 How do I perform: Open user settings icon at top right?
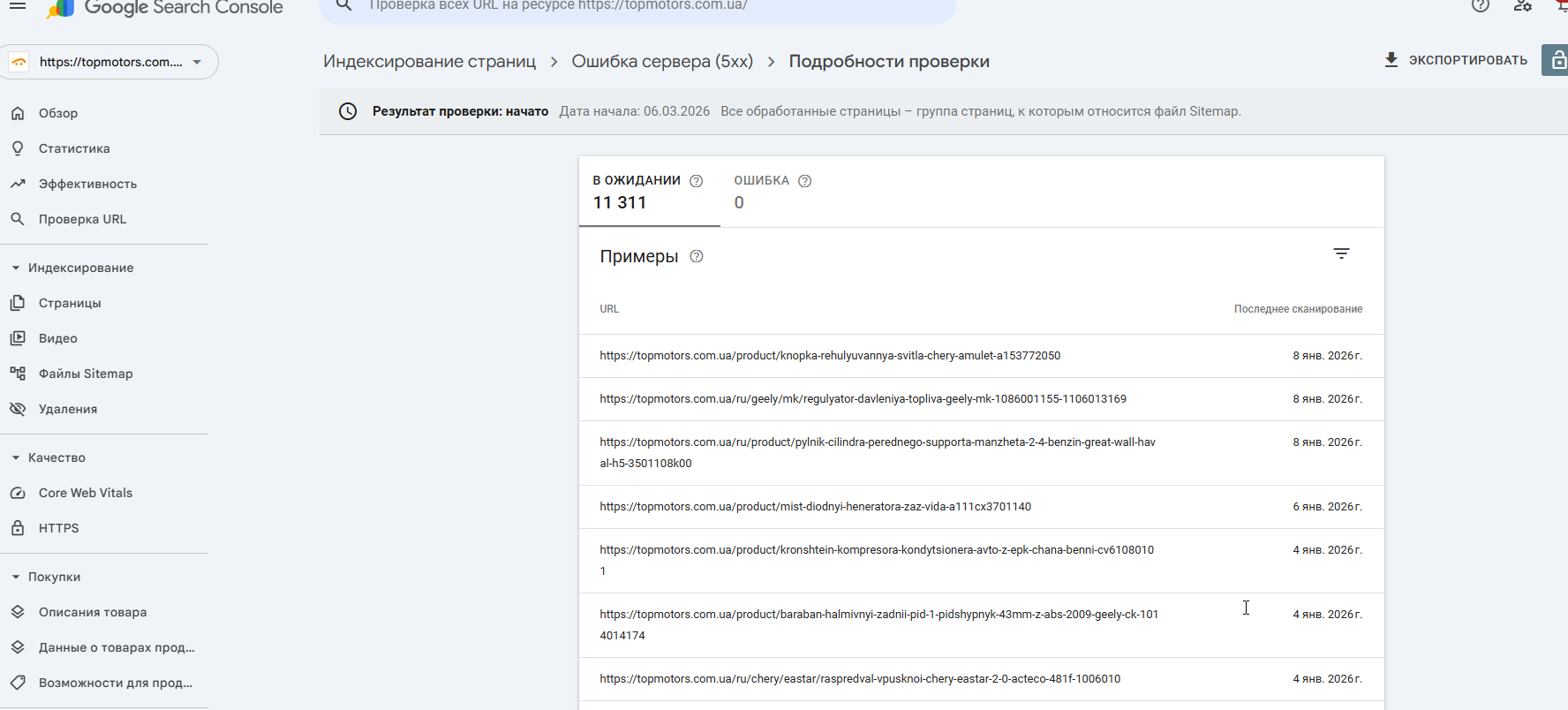click(x=1523, y=5)
